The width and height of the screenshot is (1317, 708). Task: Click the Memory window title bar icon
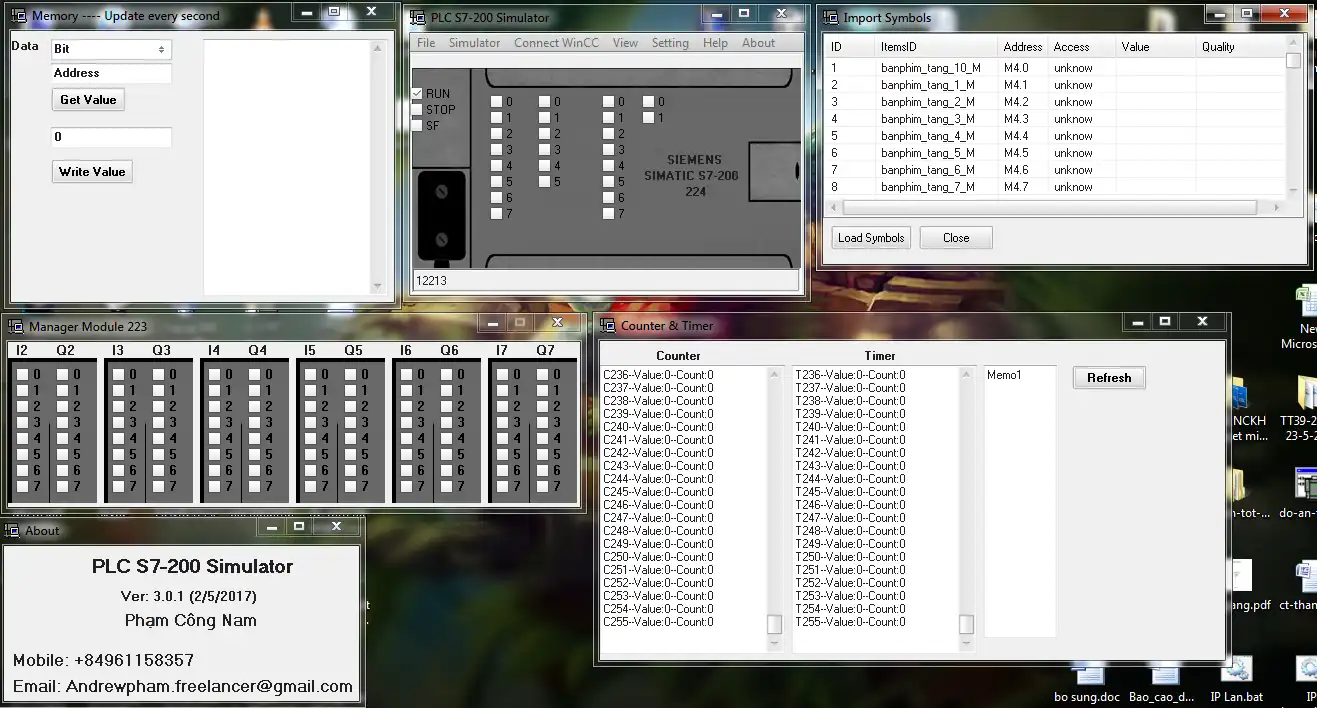tap(18, 16)
